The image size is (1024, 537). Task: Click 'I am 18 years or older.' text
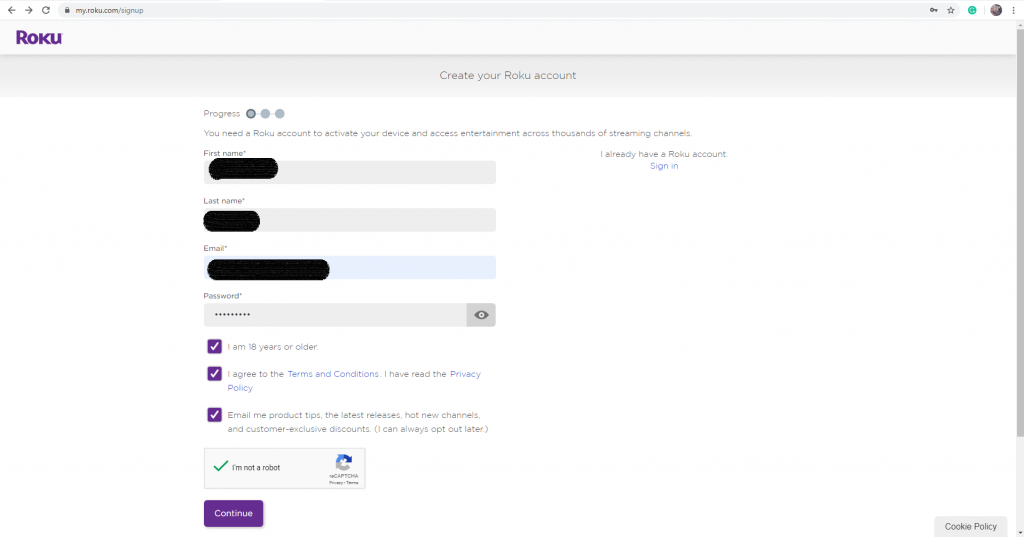273,347
